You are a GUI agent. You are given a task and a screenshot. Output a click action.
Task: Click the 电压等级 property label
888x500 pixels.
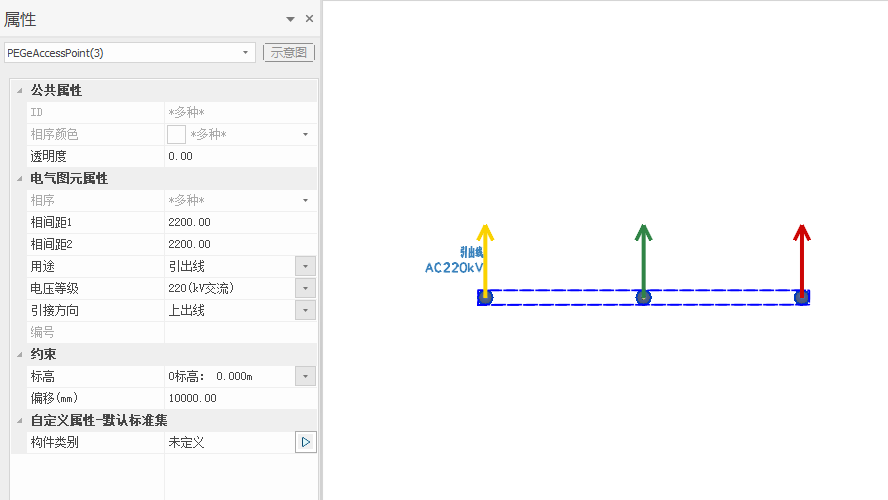point(54,288)
